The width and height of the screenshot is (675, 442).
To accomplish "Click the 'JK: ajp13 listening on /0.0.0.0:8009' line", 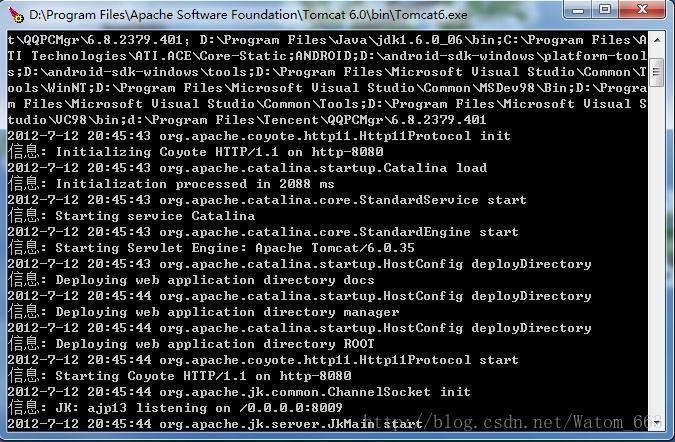I will pyautogui.click(x=175, y=408).
